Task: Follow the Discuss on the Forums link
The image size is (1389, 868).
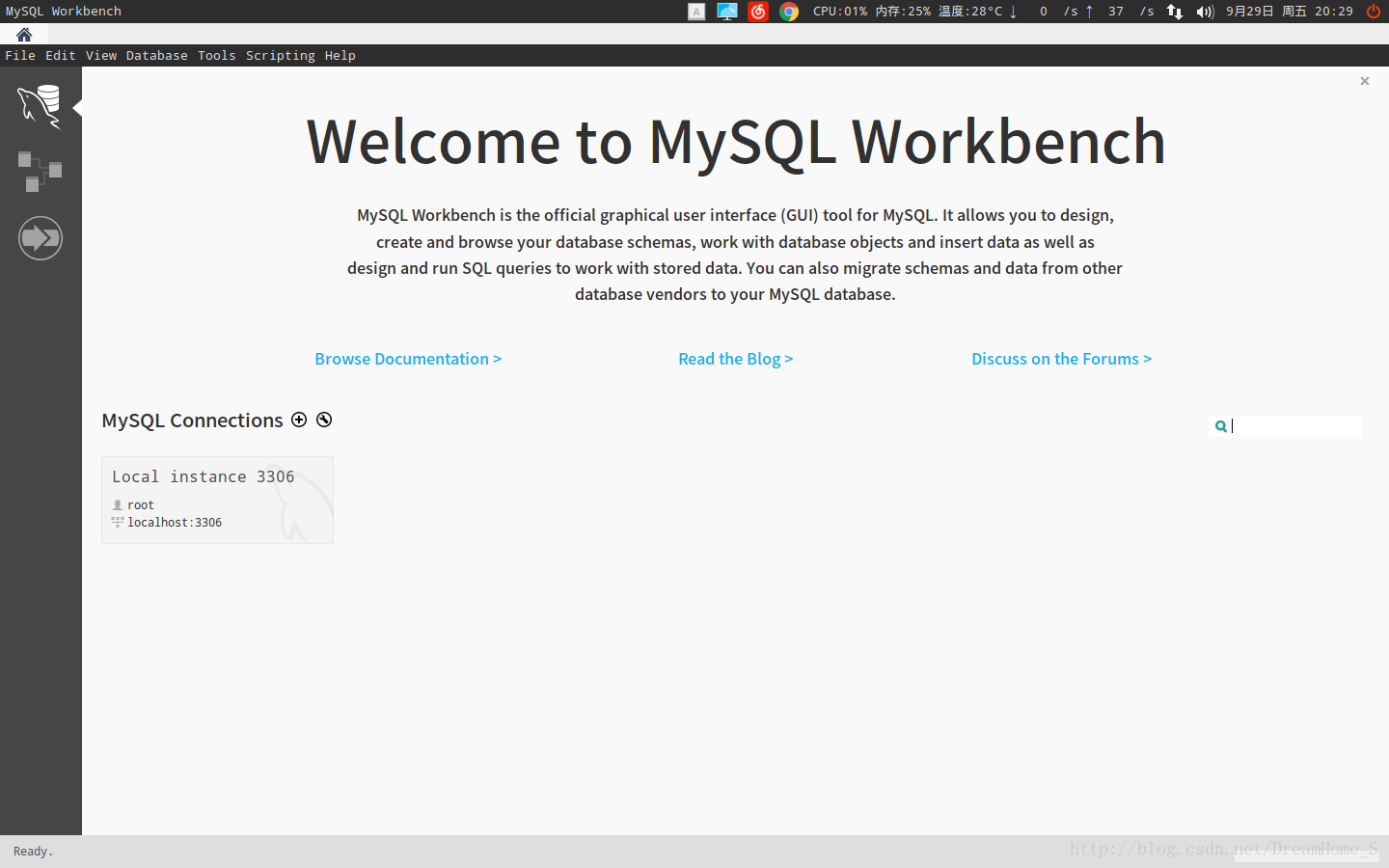Action: click(x=1062, y=359)
